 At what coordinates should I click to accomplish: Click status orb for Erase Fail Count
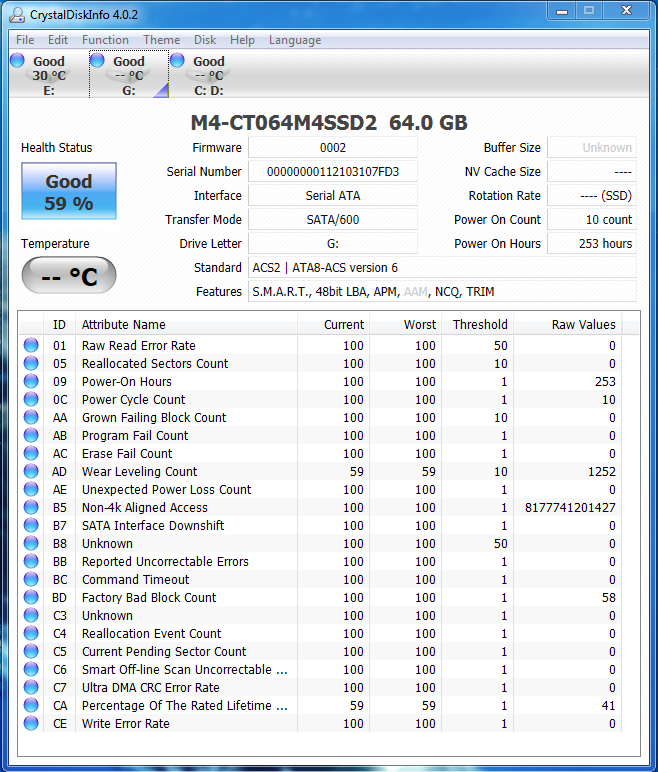pos(31,453)
